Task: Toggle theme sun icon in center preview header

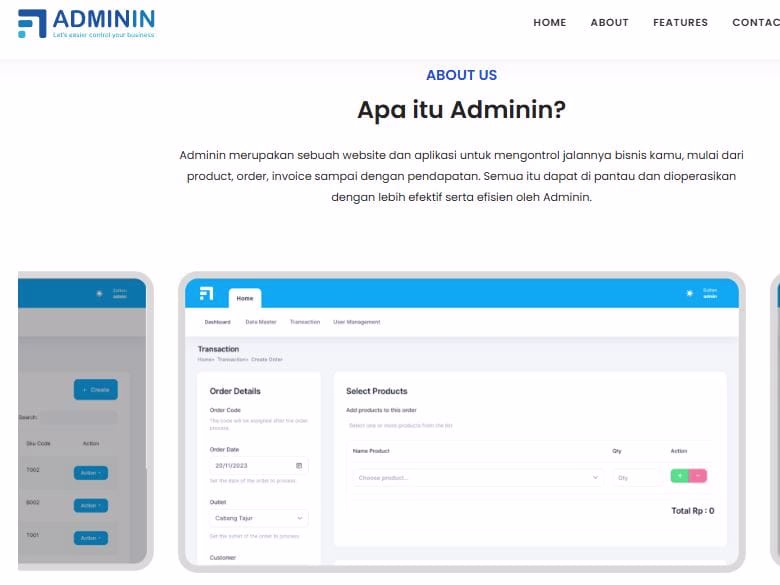Action: pos(689,293)
